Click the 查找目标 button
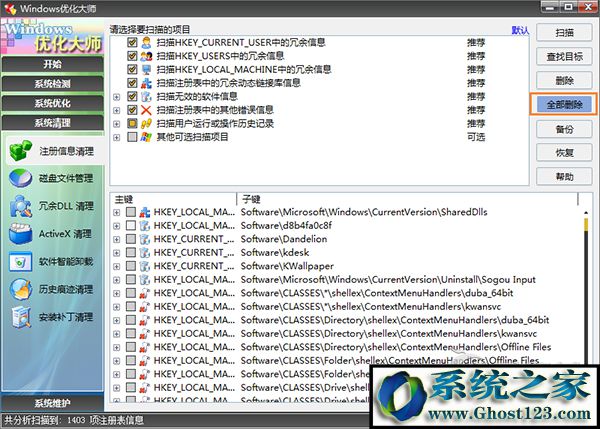This screenshot has height=429, width=600. 564,57
